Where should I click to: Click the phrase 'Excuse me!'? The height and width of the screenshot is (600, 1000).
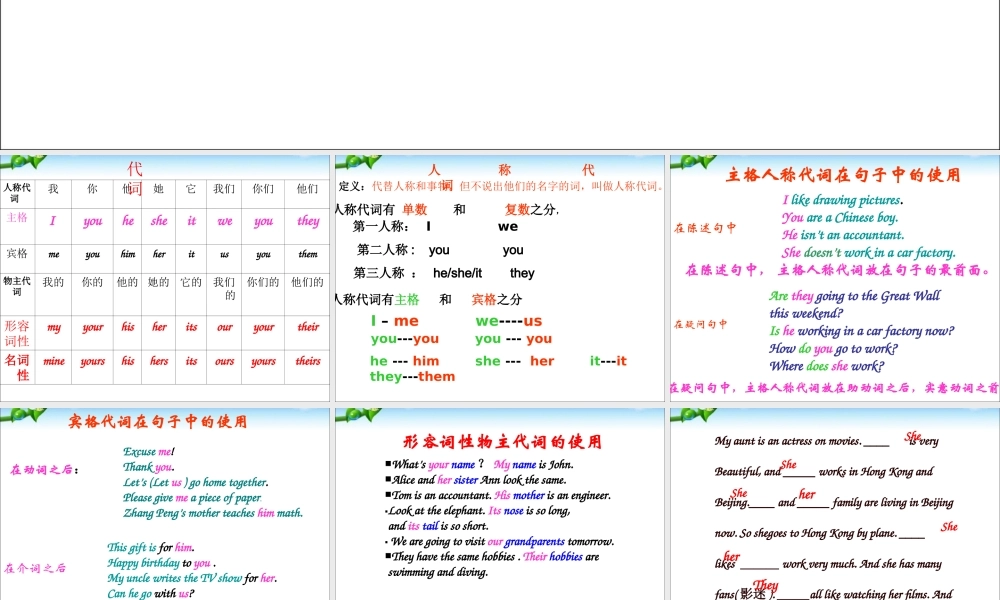149,451
